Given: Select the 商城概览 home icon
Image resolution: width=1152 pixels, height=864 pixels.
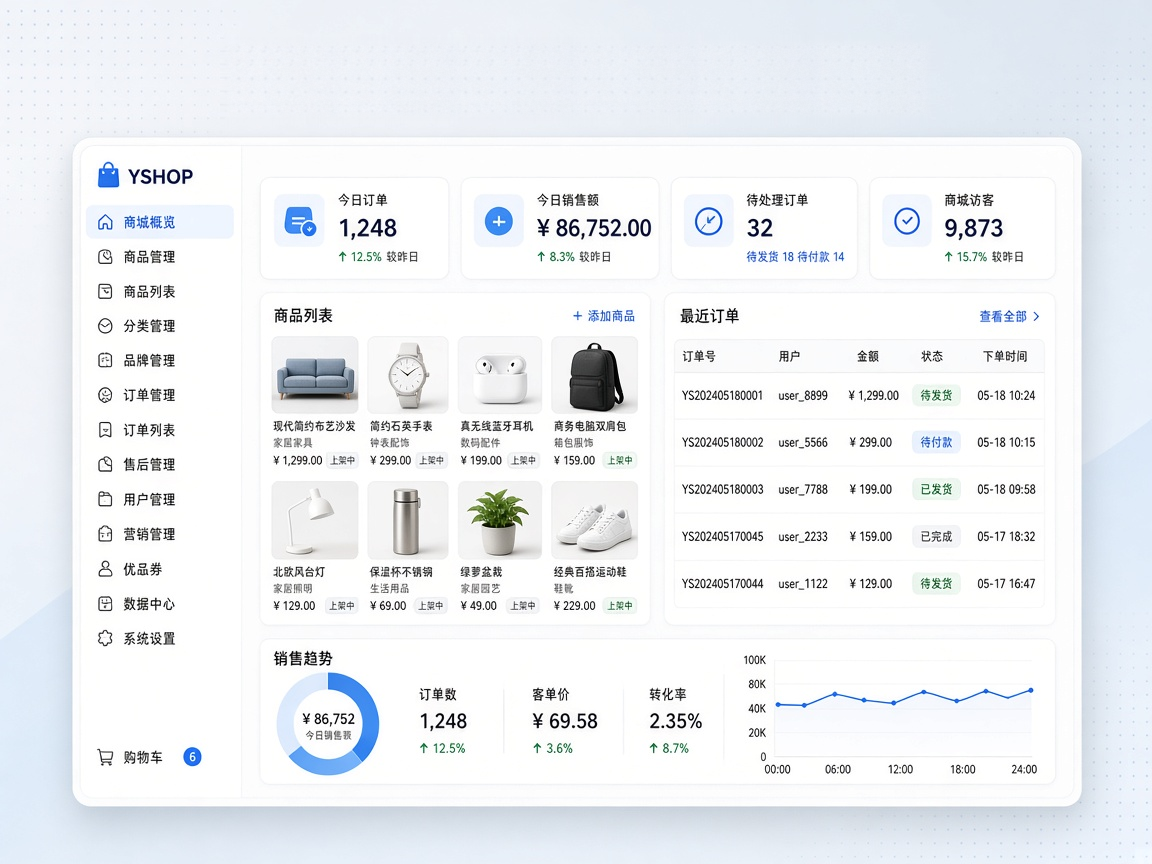Looking at the screenshot, I should [x=105, y=222].
